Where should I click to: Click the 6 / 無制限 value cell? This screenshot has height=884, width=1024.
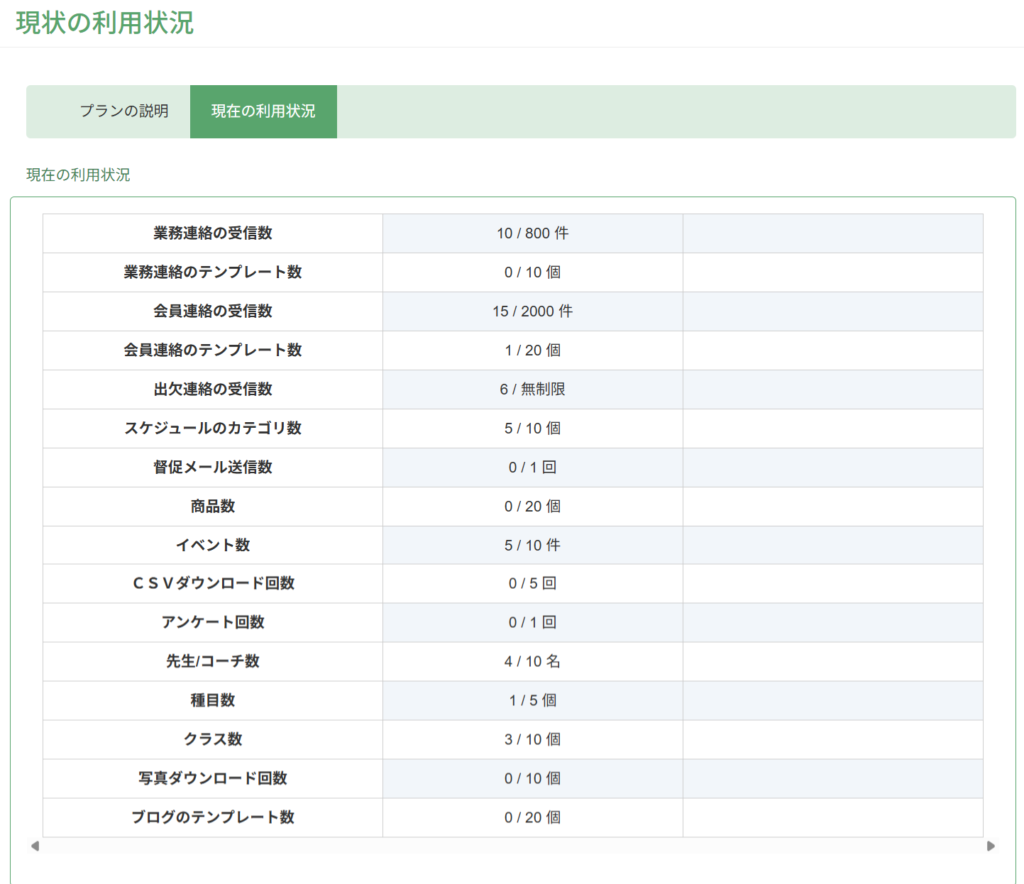pyautogui.click(x=532, y=389)
